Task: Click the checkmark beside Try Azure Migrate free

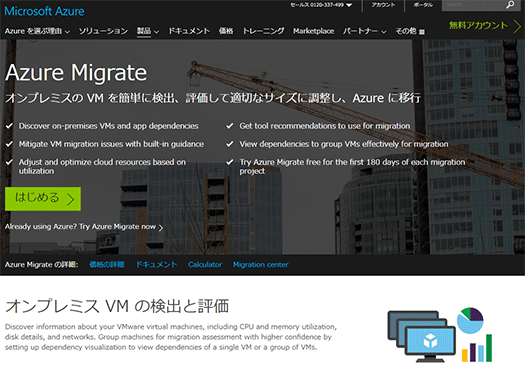Action: (230, 162)
